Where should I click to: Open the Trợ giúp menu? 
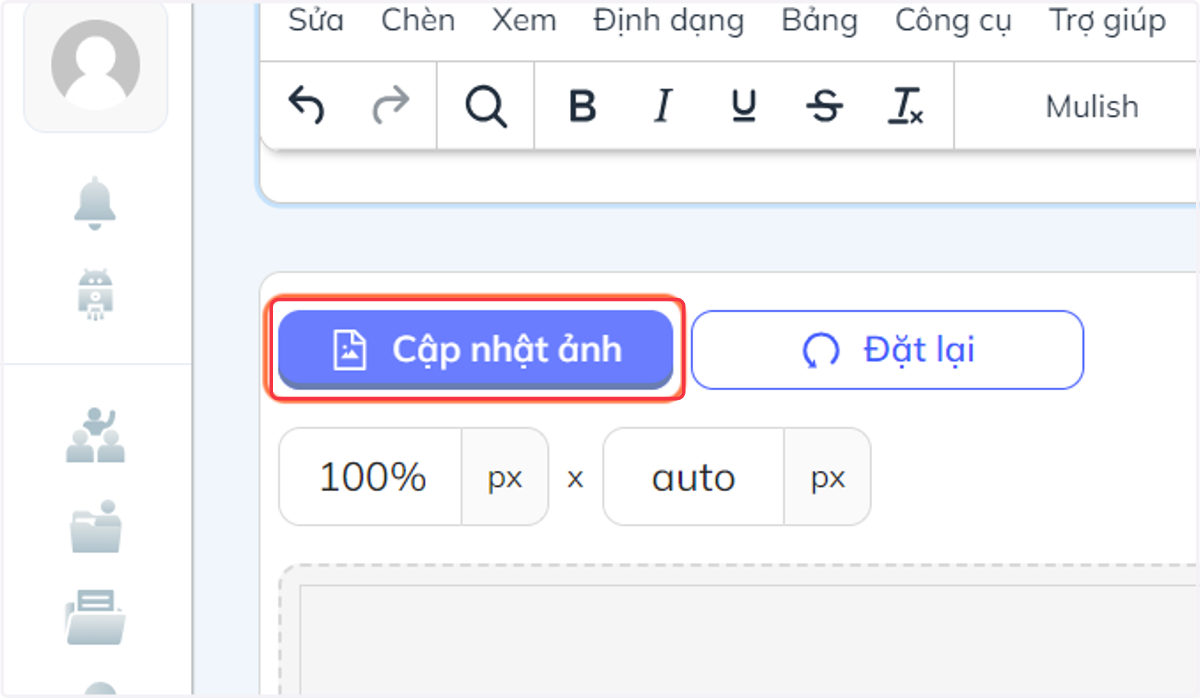click(x=1107, y=20)
